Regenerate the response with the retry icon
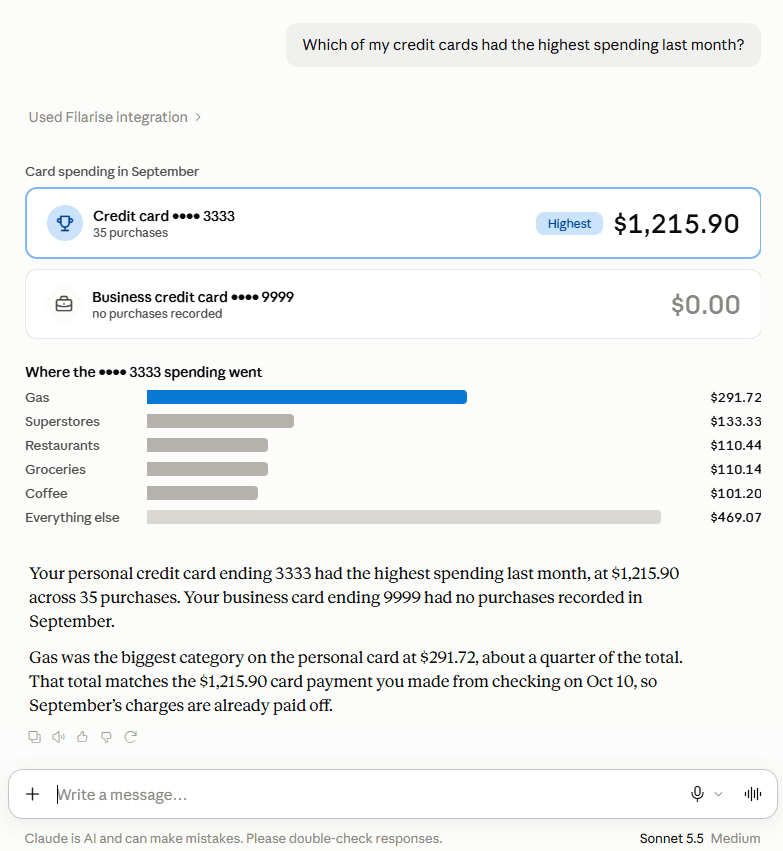 point(130,737)
